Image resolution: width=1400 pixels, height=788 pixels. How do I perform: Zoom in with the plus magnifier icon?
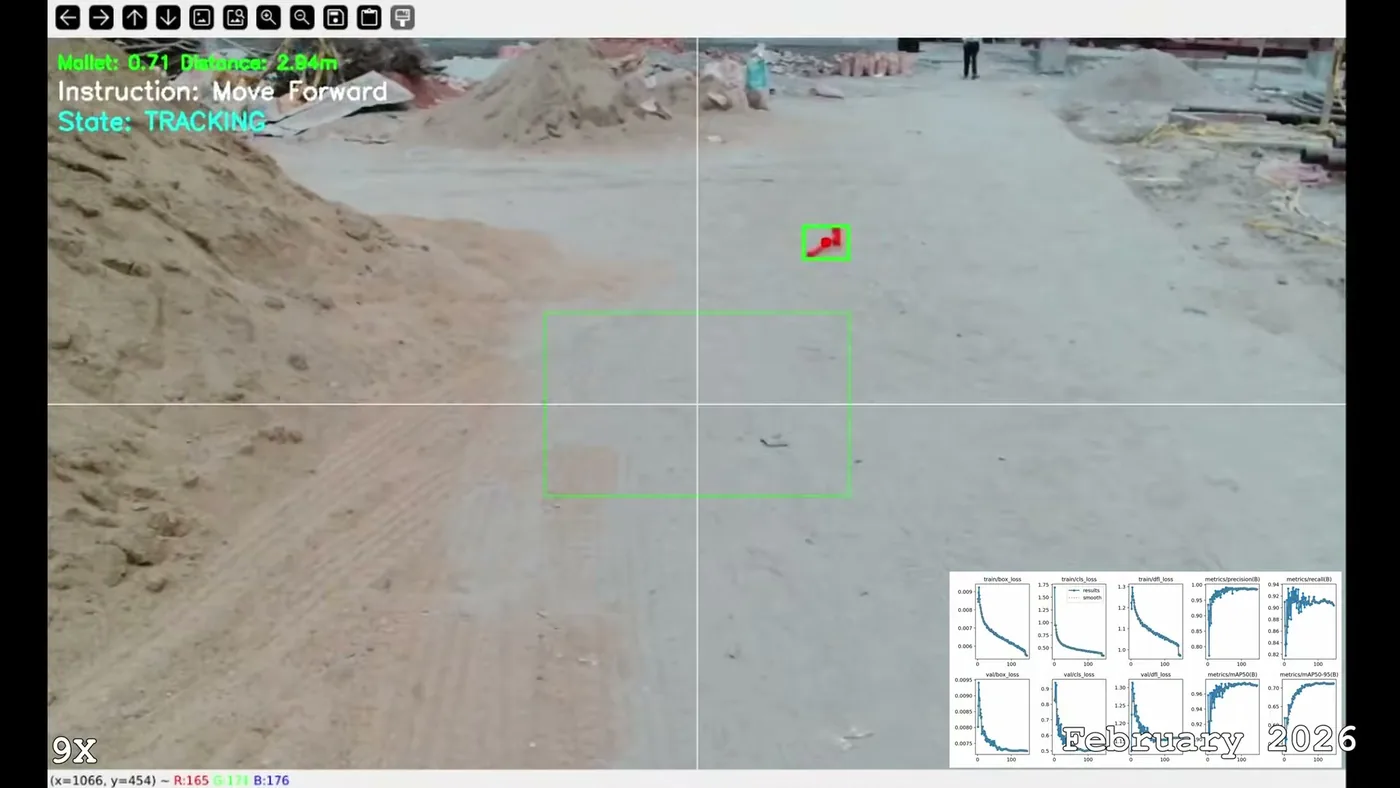[x=268, y=17]
